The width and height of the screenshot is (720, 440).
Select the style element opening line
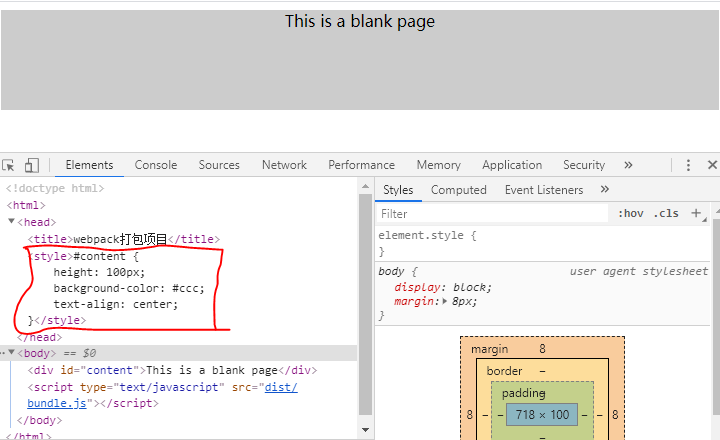(83, 256)
